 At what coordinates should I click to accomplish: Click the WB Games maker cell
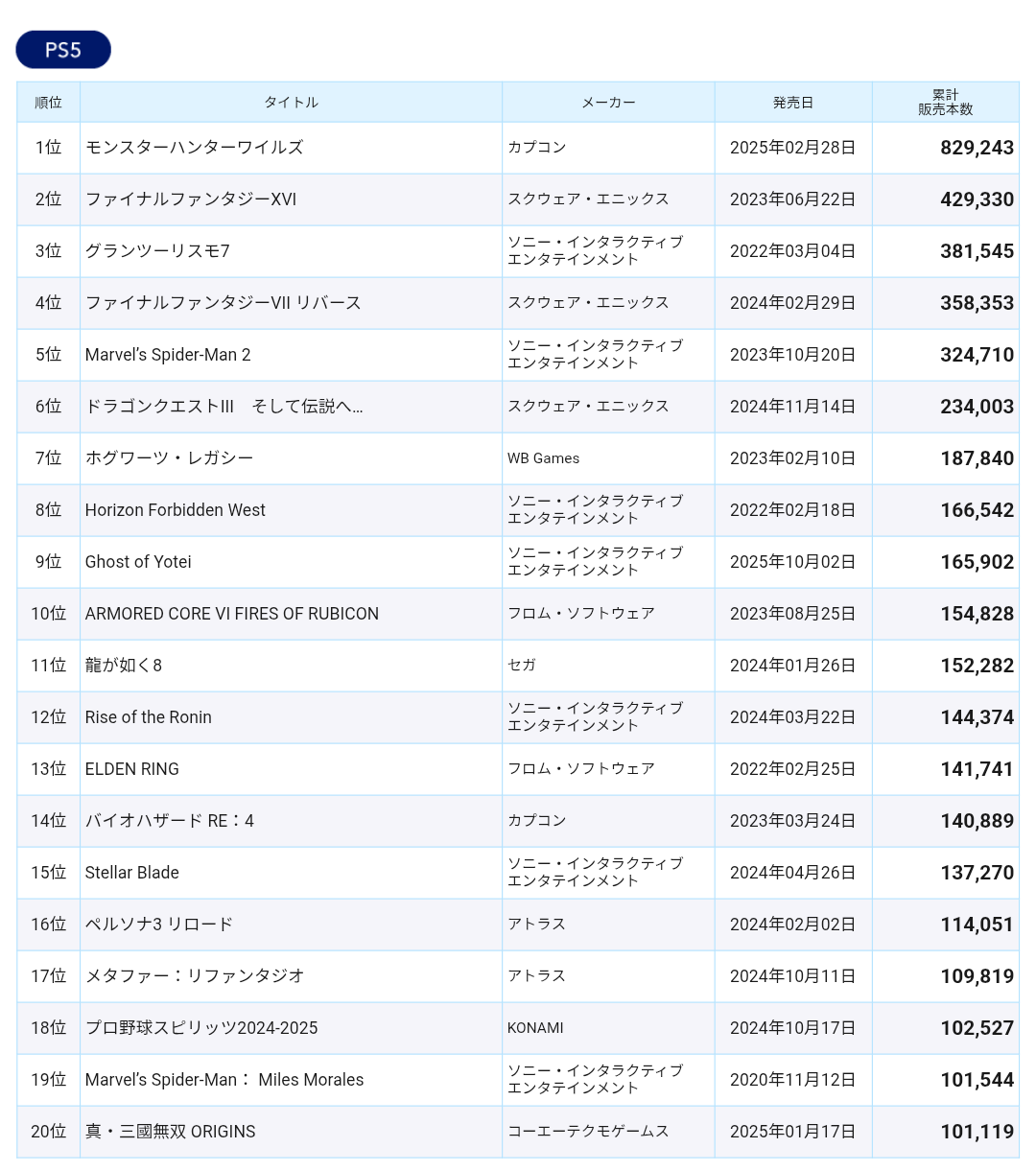tap(543, 458)
